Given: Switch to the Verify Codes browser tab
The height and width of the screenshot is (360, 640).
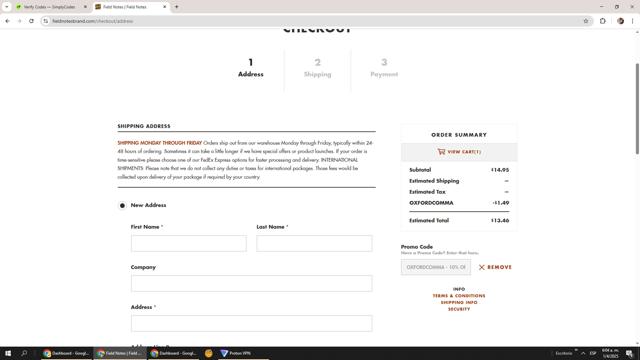Looking at the screenshot, I should (x=49, y=7).
